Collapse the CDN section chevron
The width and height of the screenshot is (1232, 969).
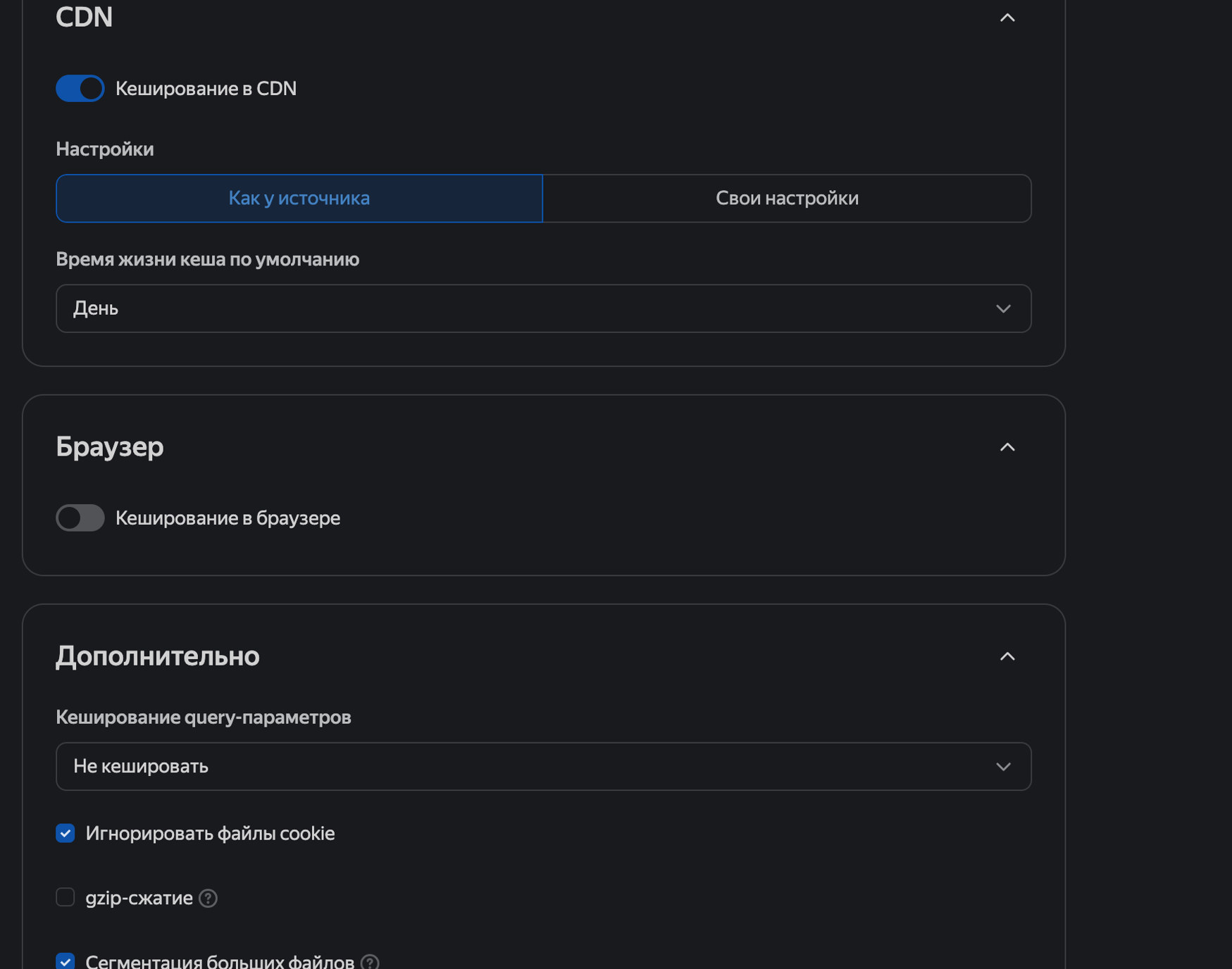tap(1007, 18)
